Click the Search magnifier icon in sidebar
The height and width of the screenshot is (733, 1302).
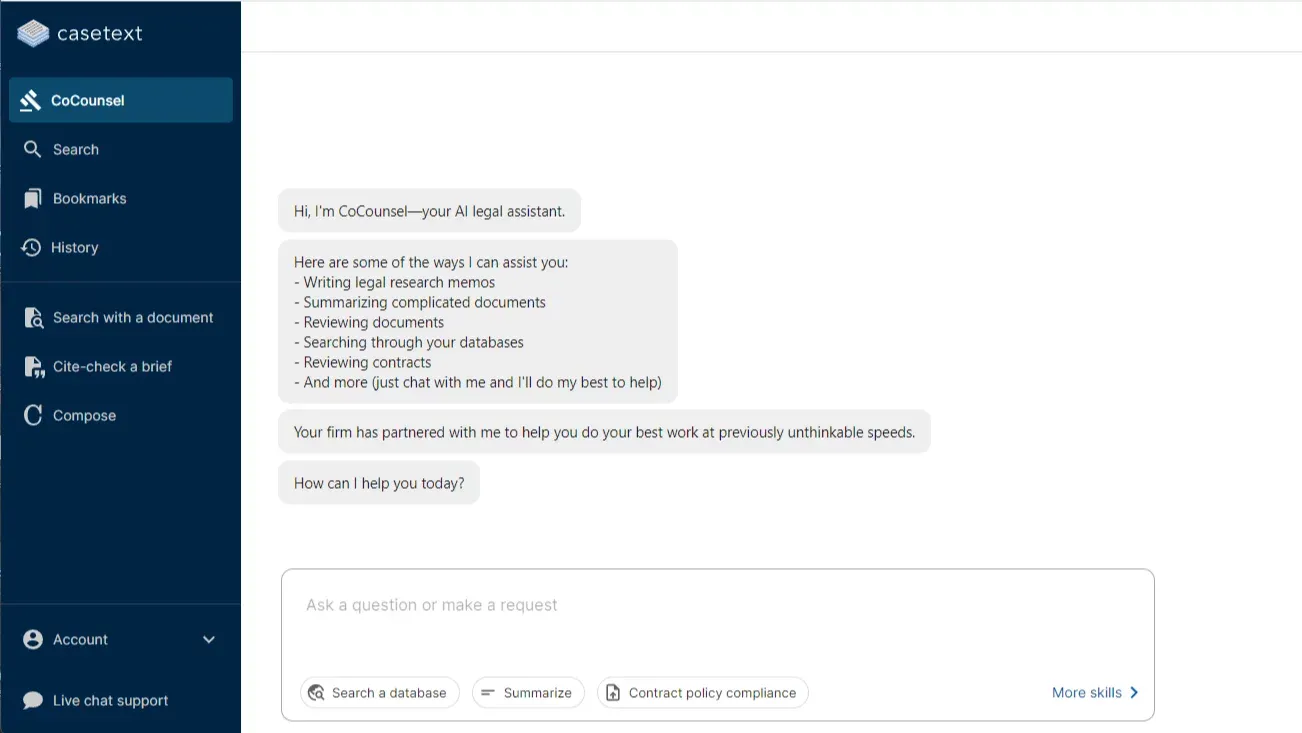tap(33, 149)
